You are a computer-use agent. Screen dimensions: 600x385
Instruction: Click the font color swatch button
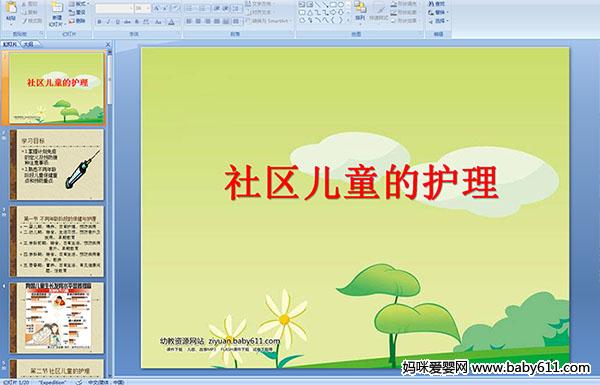[171, 22]
